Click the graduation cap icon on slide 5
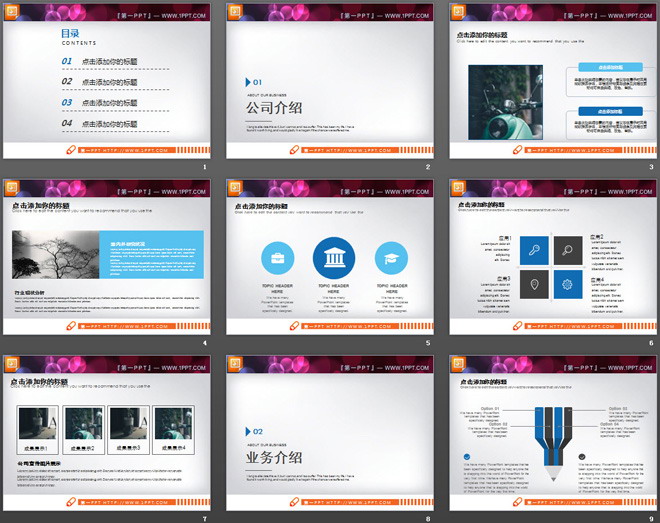 pyautogui.click(x=391, y=258)
